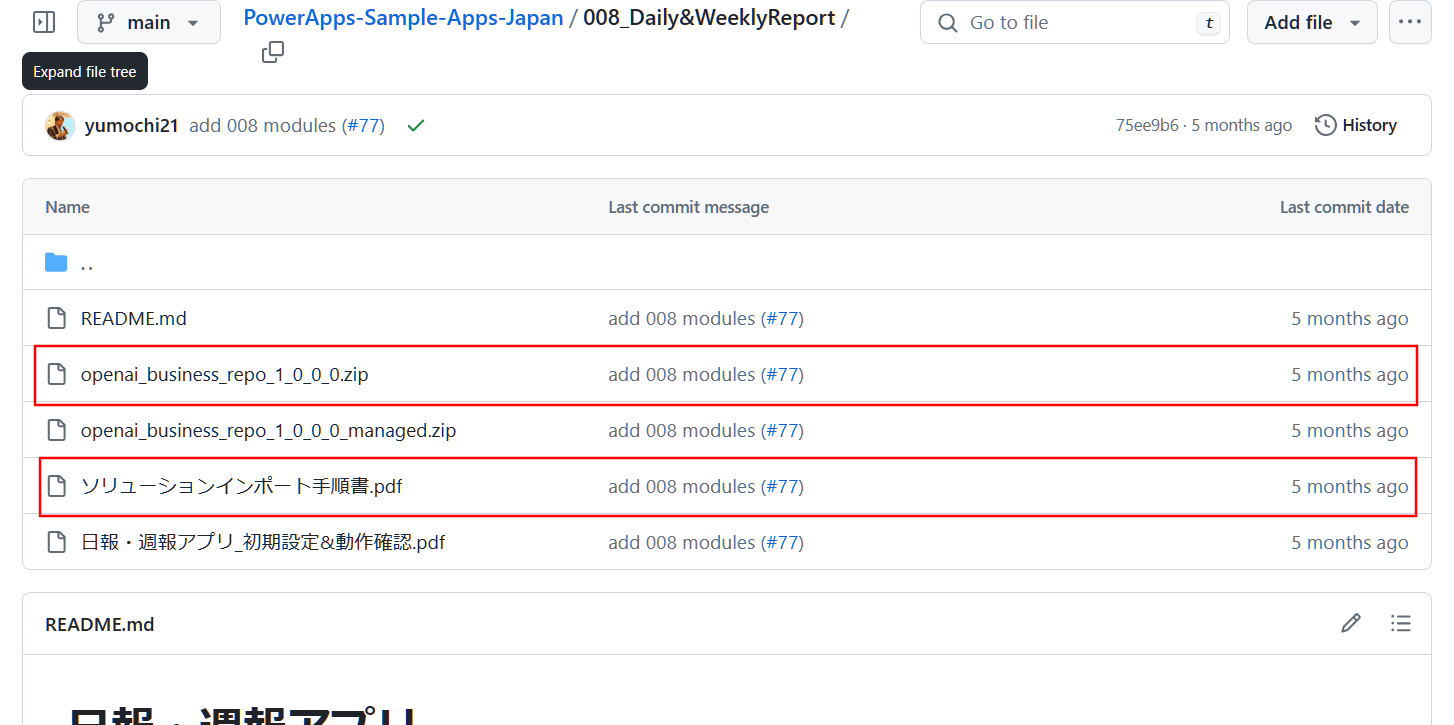Go to parent directory folder icon
This screenshot has height=725, width=1454.
(x=56, y=263)
